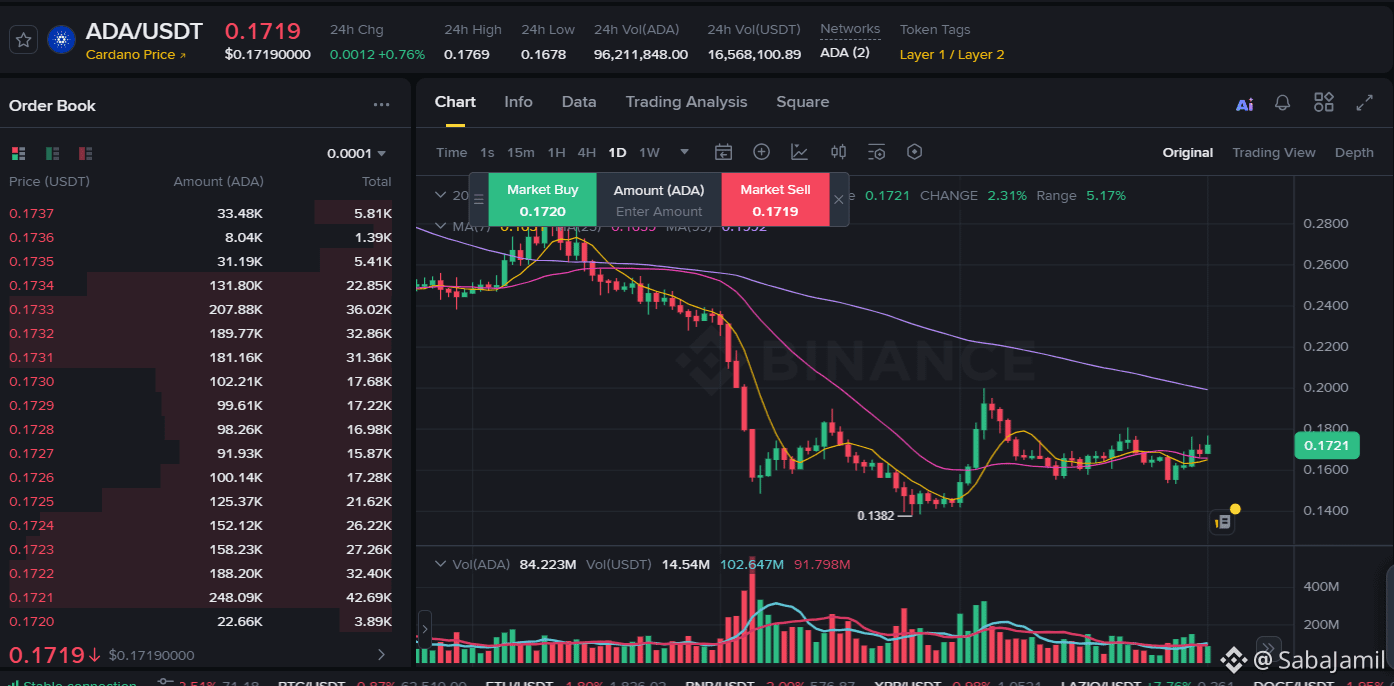Open technical indicators chart icon
Viewport: 1394px width, 686px height.
[799, 152]
